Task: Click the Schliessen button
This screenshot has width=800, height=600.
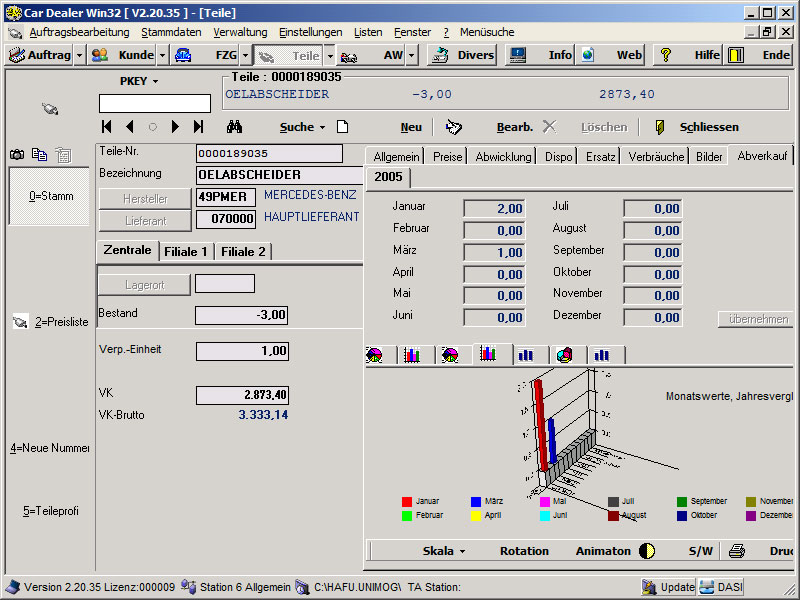Action: click(708, 127)
